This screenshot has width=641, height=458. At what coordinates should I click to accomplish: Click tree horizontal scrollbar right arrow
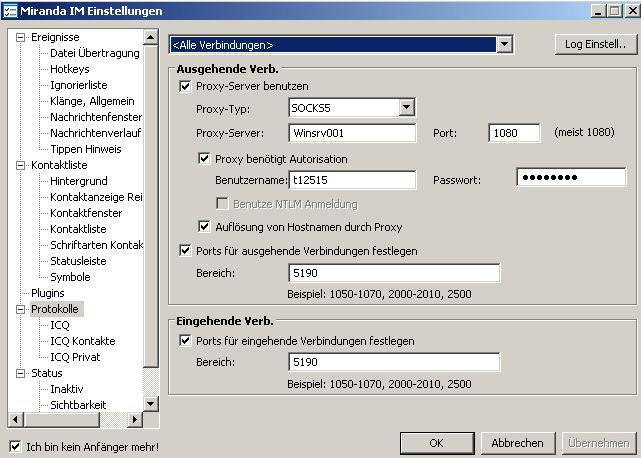point(134,419)
